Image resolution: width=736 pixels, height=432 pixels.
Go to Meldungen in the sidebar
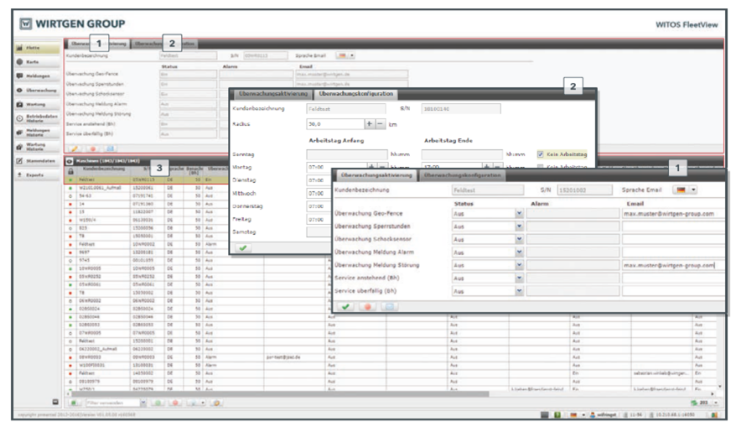[30, 76]
